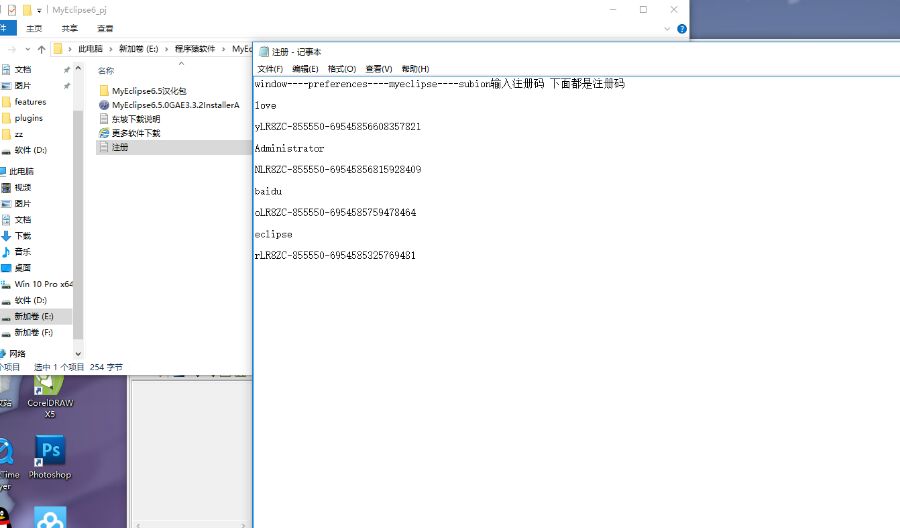This screenshot has height=528, width=900.
Task: Click the folder icon in quick access toolbar
Action: (x=27, y=10)
